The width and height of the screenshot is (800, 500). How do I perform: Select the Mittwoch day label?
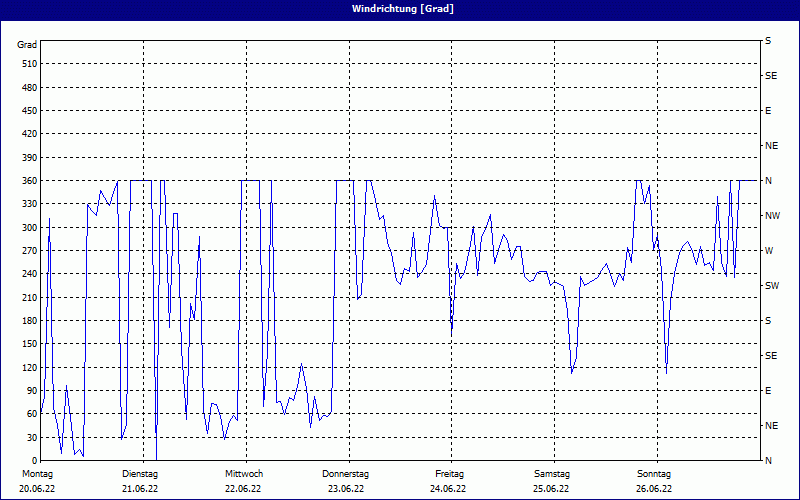coord(244,474)
